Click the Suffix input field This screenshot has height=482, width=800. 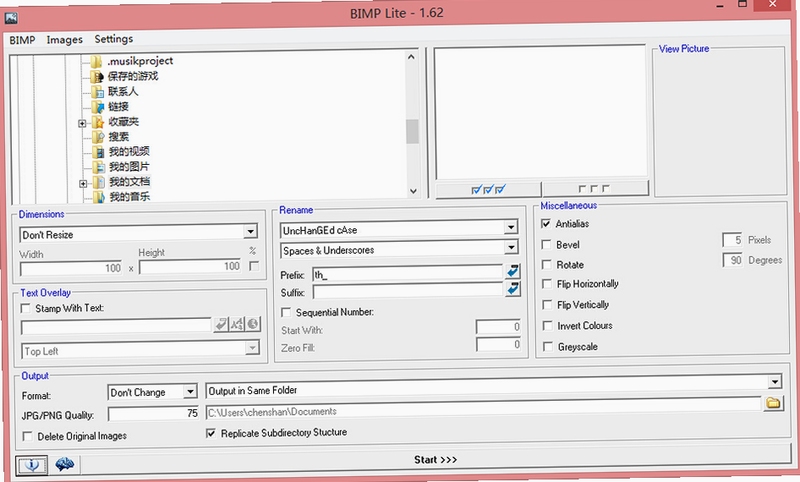coord(408,291)
